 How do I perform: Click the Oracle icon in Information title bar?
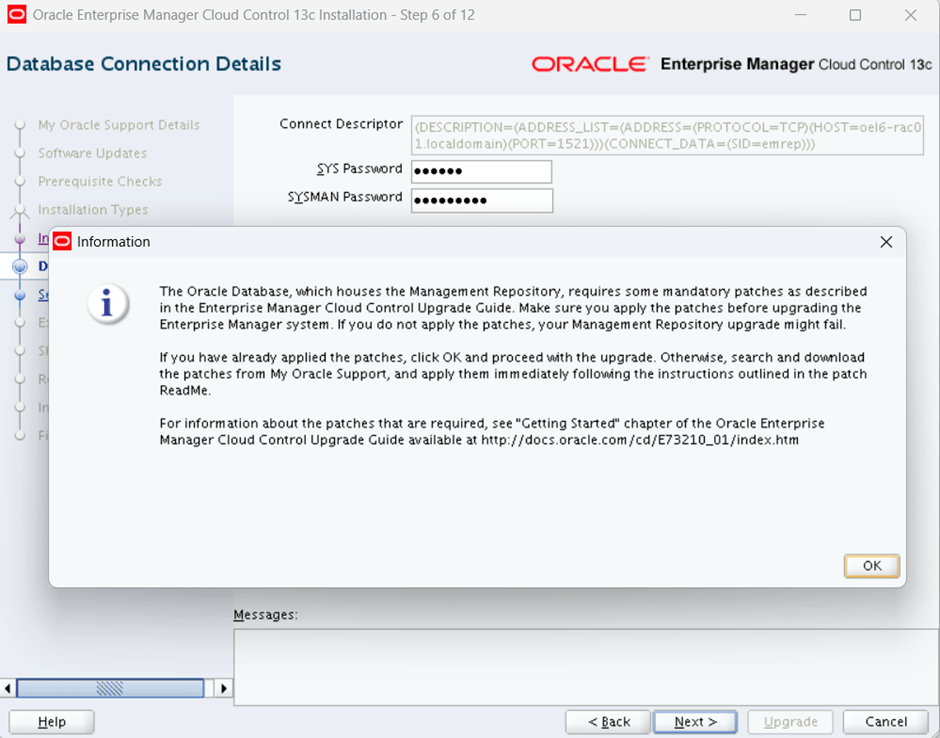pyautogui.click(x=62, y=242)
